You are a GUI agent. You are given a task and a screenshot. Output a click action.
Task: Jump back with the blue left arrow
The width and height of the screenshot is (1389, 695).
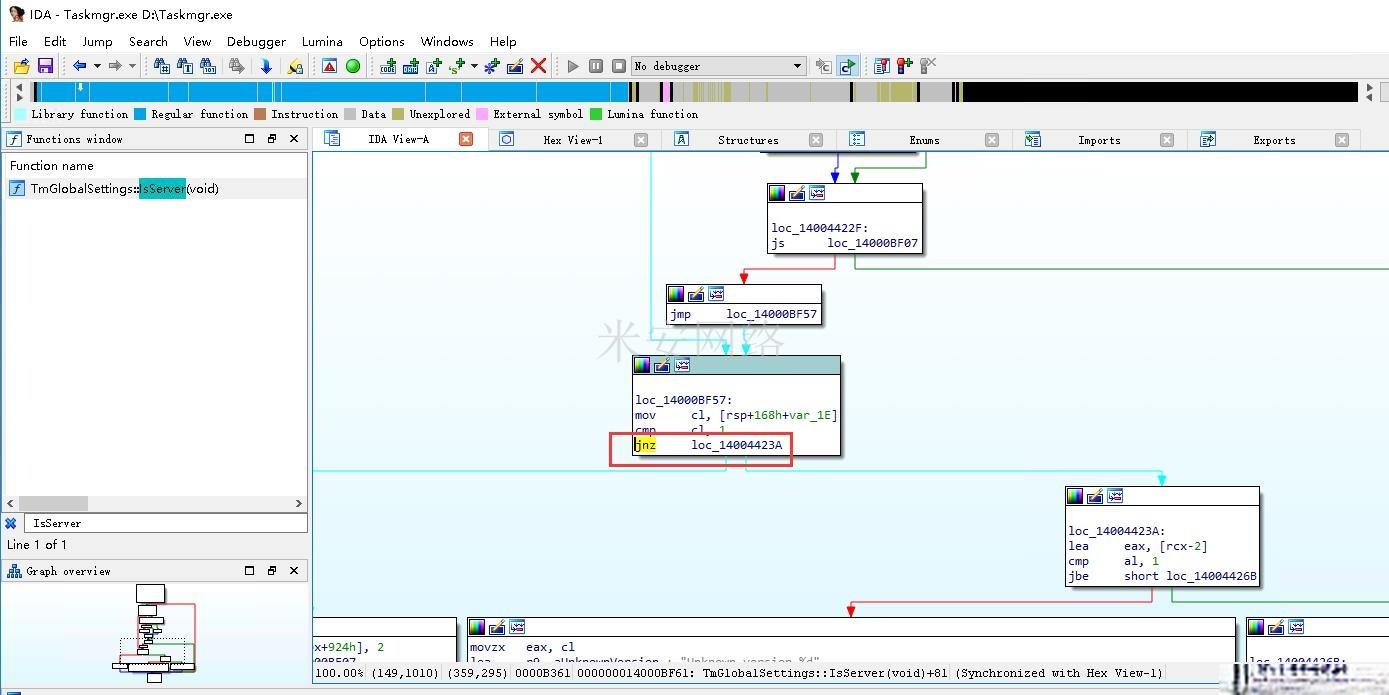coord(80,66)
